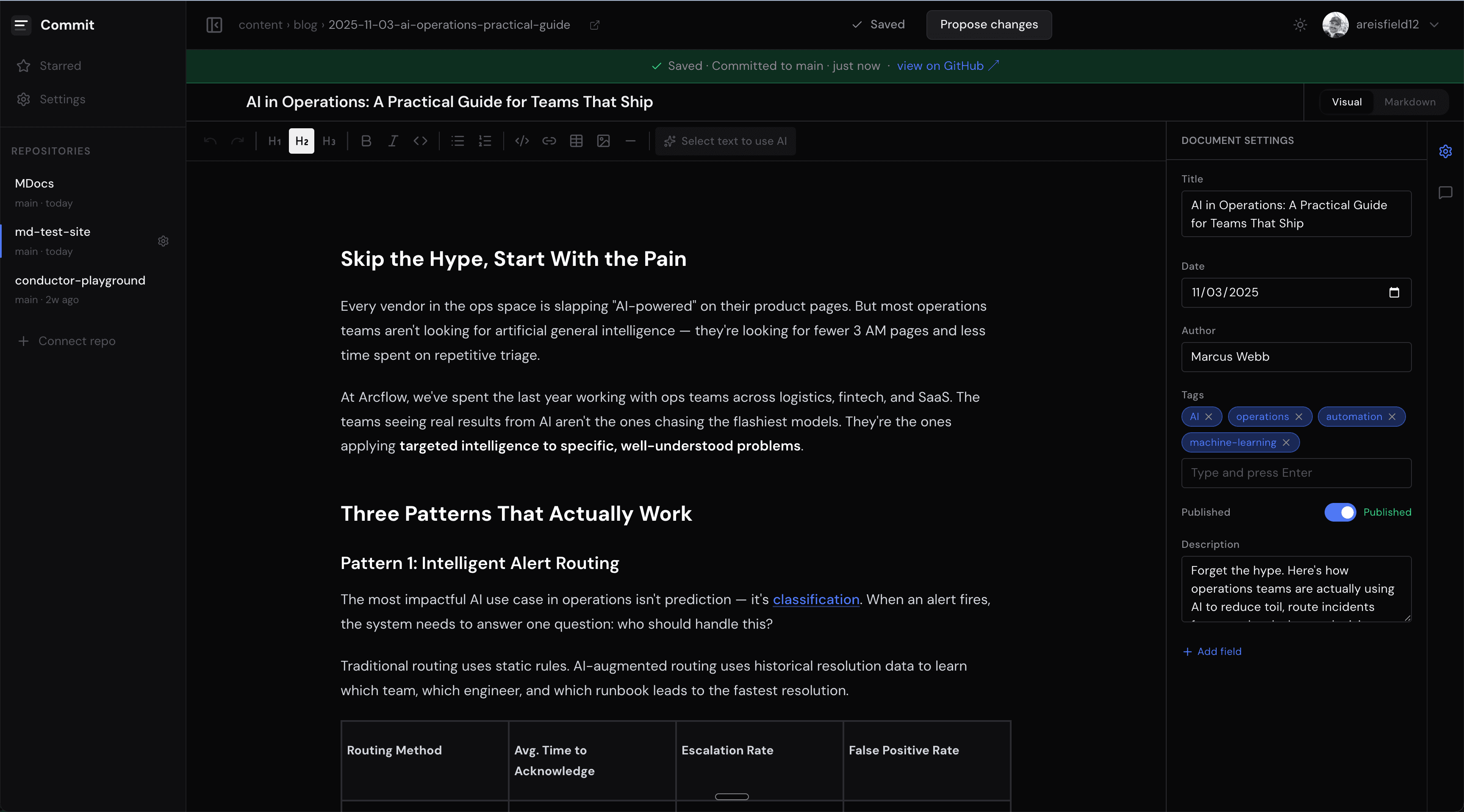Open the Commit hamburger menu
Viewport: 1464px width, 812px height.
(21, 25)
